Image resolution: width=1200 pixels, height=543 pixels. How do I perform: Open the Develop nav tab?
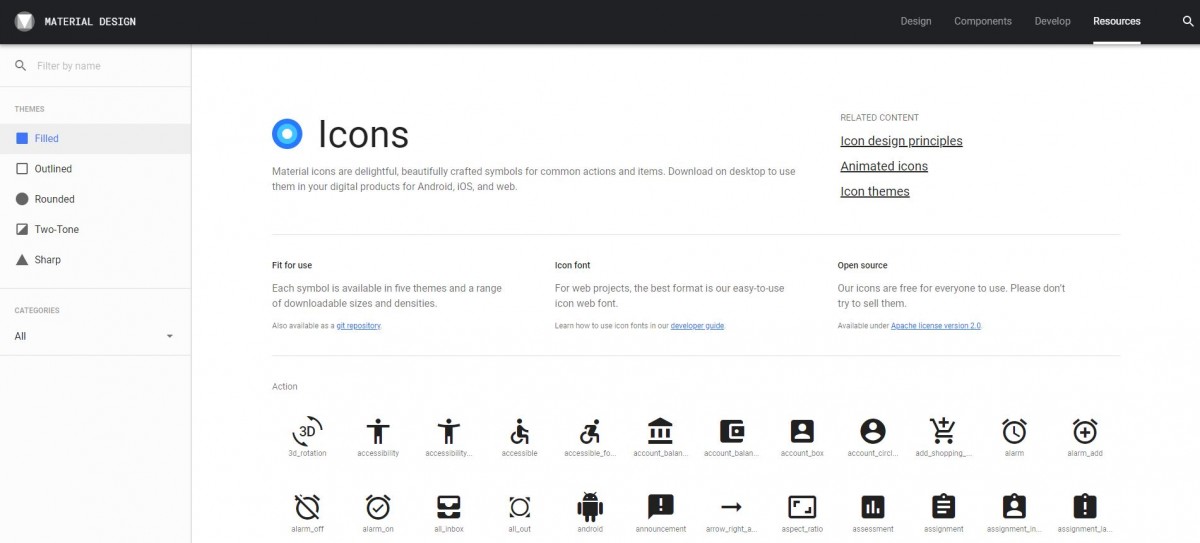point(1052,21)
